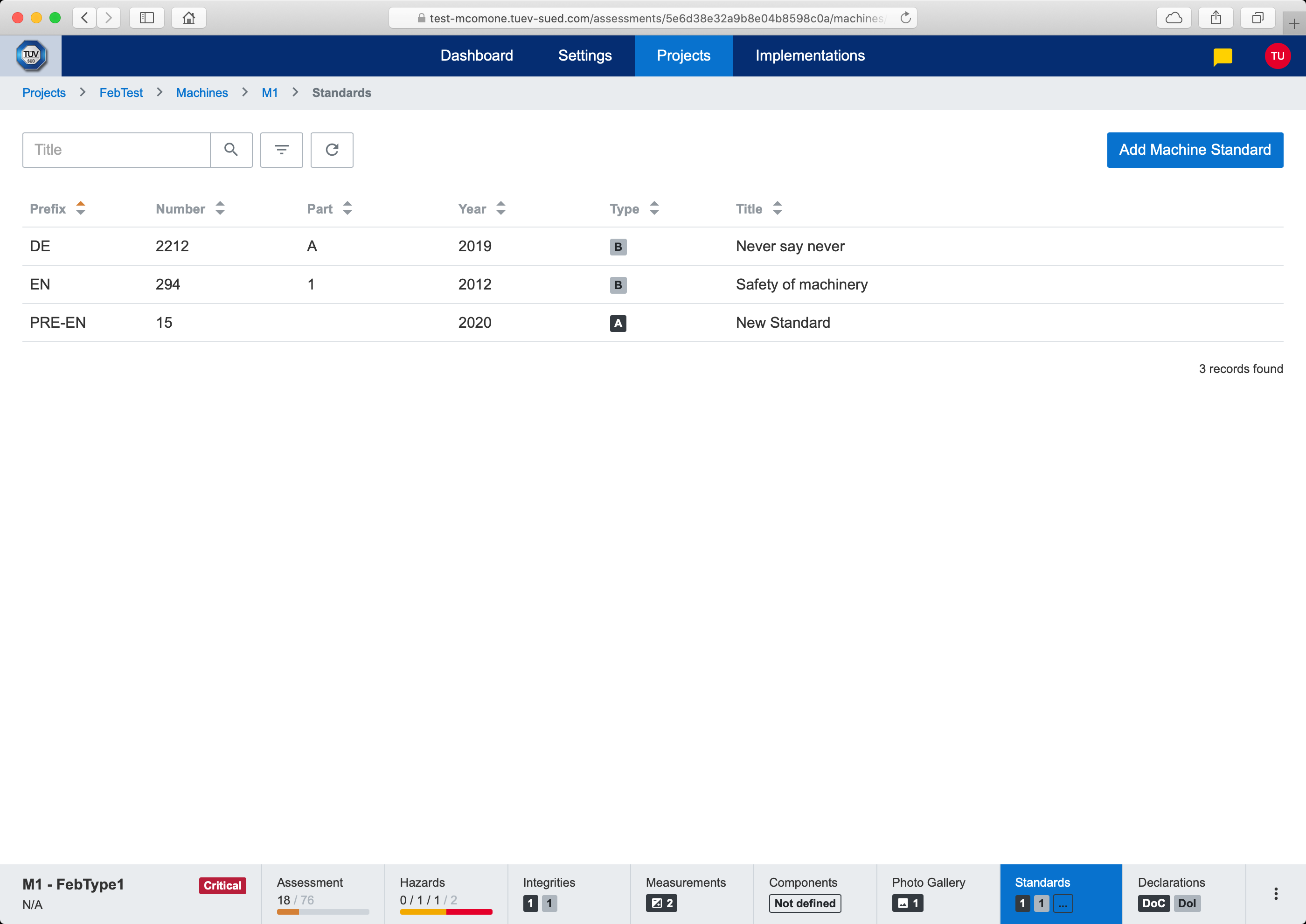Toggle Safari sidebar view
Screen dimensions: 1306x924
147,18
